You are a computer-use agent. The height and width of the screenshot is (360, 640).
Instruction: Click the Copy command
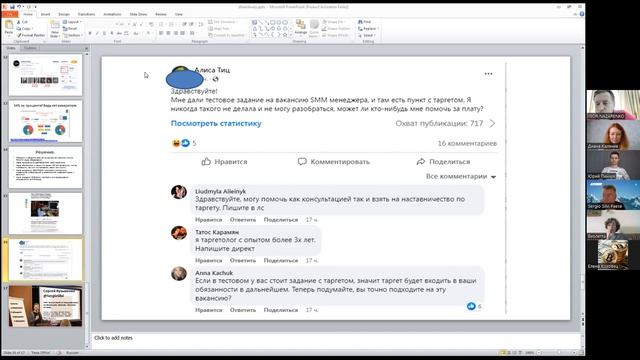(x=24, y=29)
